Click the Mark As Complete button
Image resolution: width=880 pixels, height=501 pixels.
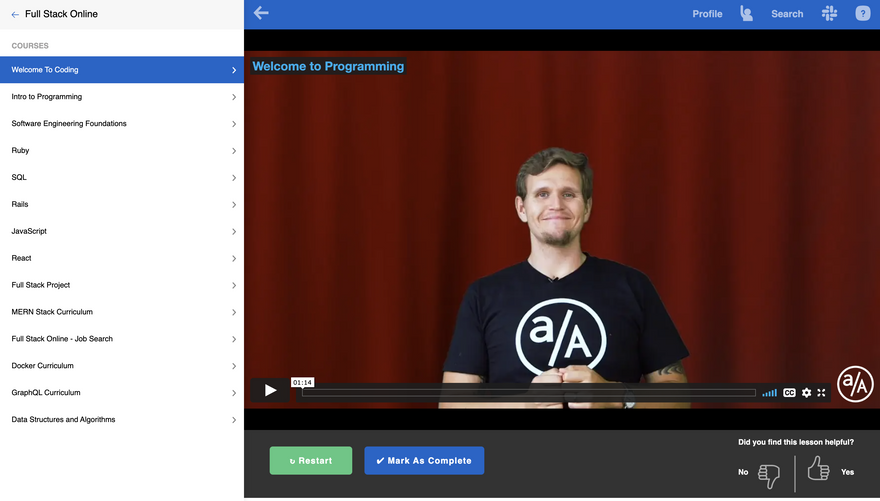click(x=424, y=461)
